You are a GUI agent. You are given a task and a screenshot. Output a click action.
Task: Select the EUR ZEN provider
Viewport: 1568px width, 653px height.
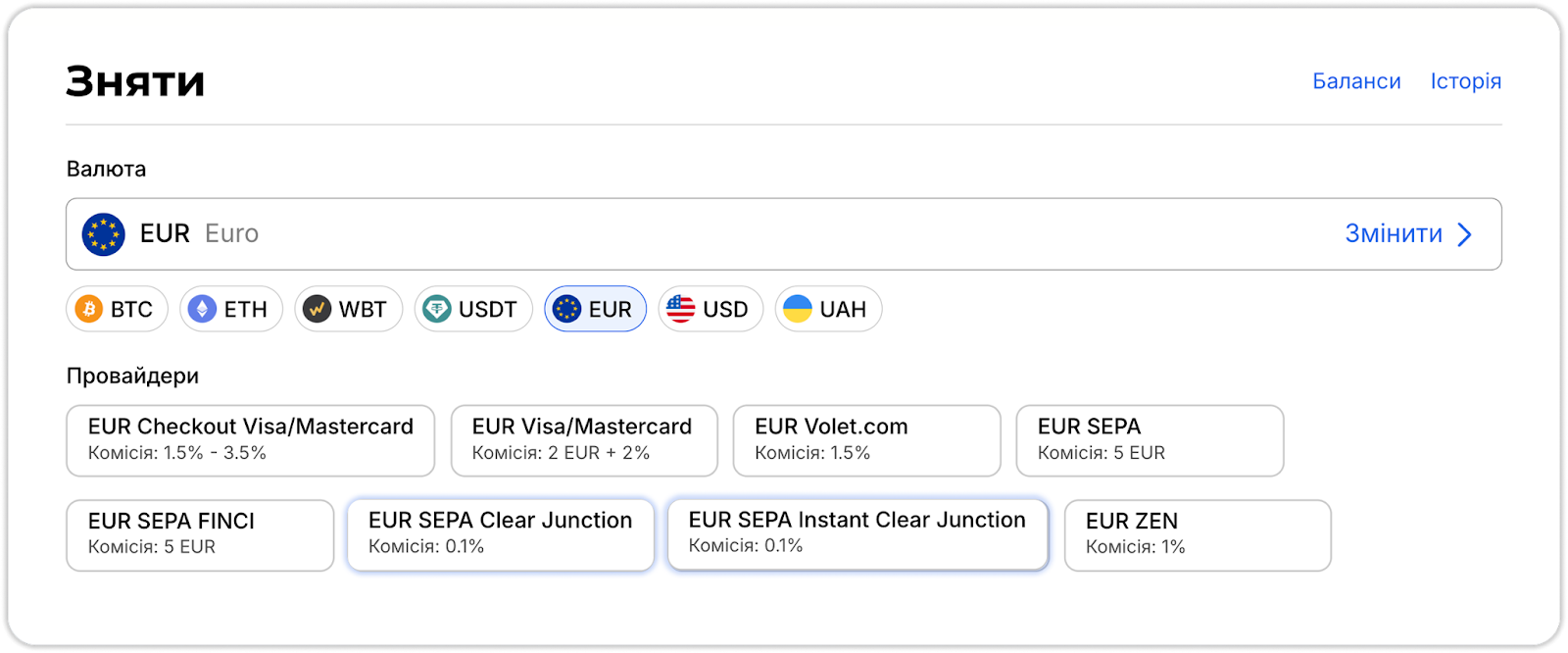point(1197,535)
